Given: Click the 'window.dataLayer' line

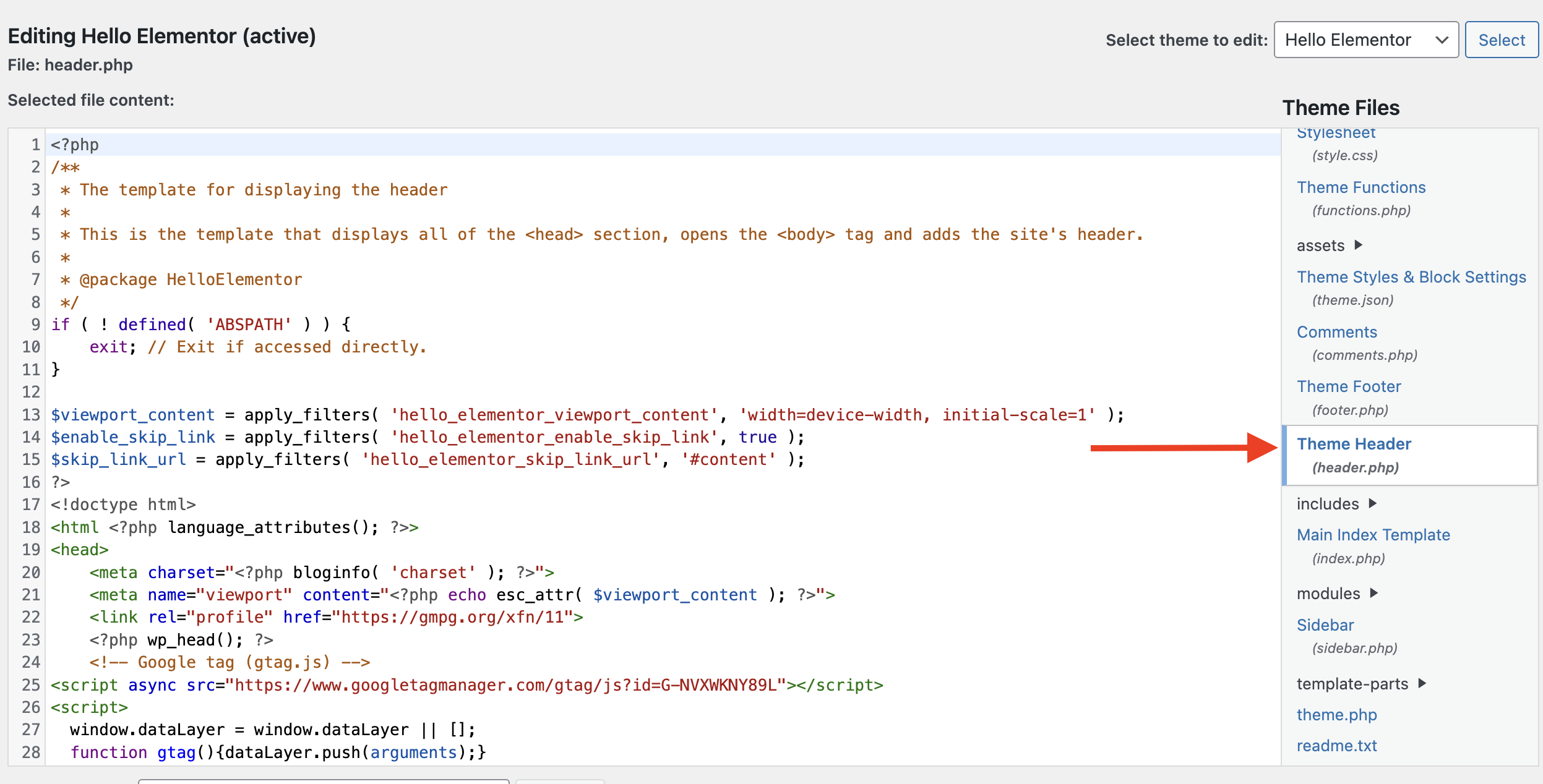Looking at the screenshot, I should 273,730.
